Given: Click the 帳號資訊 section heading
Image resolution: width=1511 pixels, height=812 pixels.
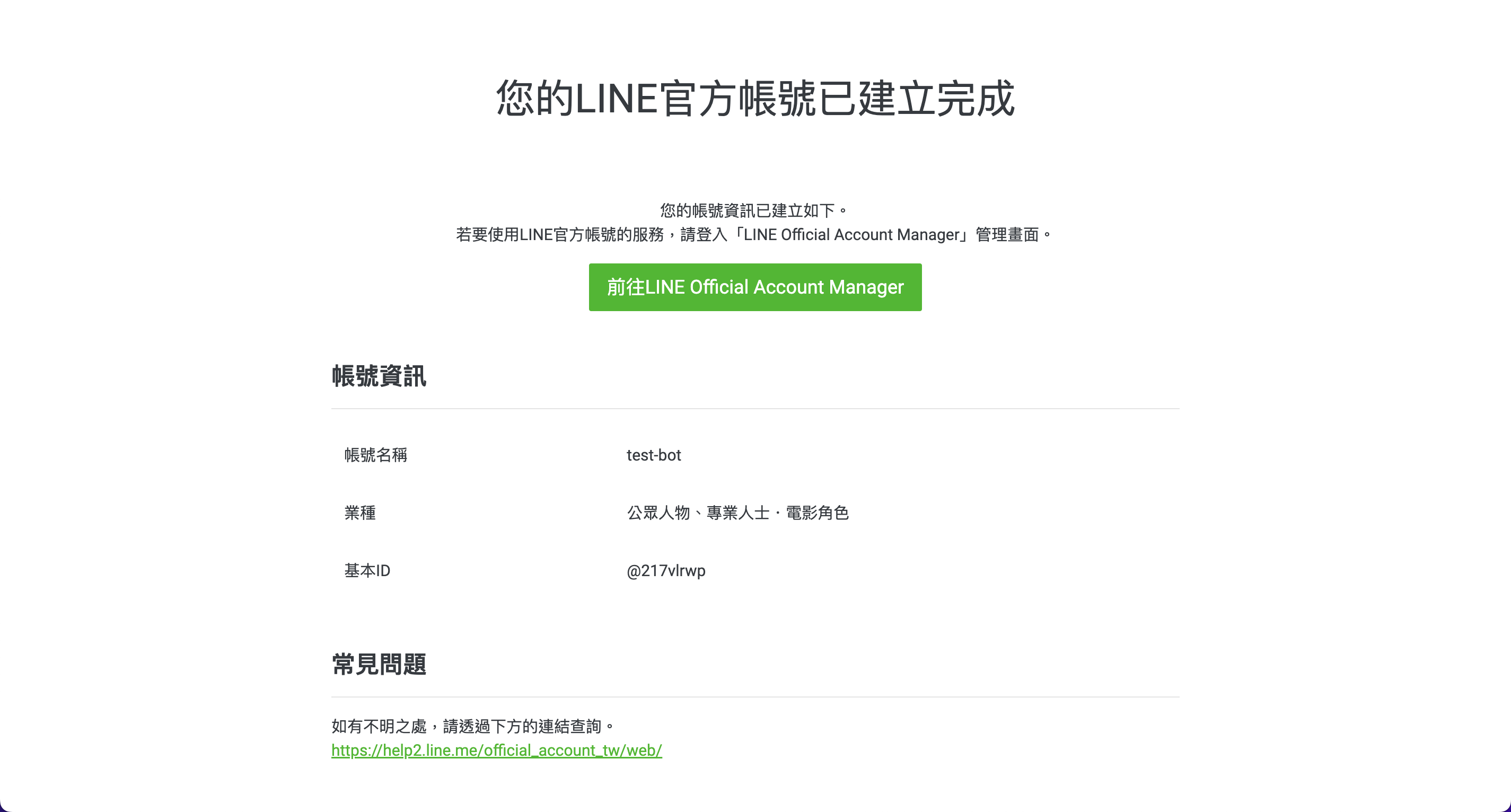Looking at the screenshot, I should pyautogui.click(x=379, y=376).
